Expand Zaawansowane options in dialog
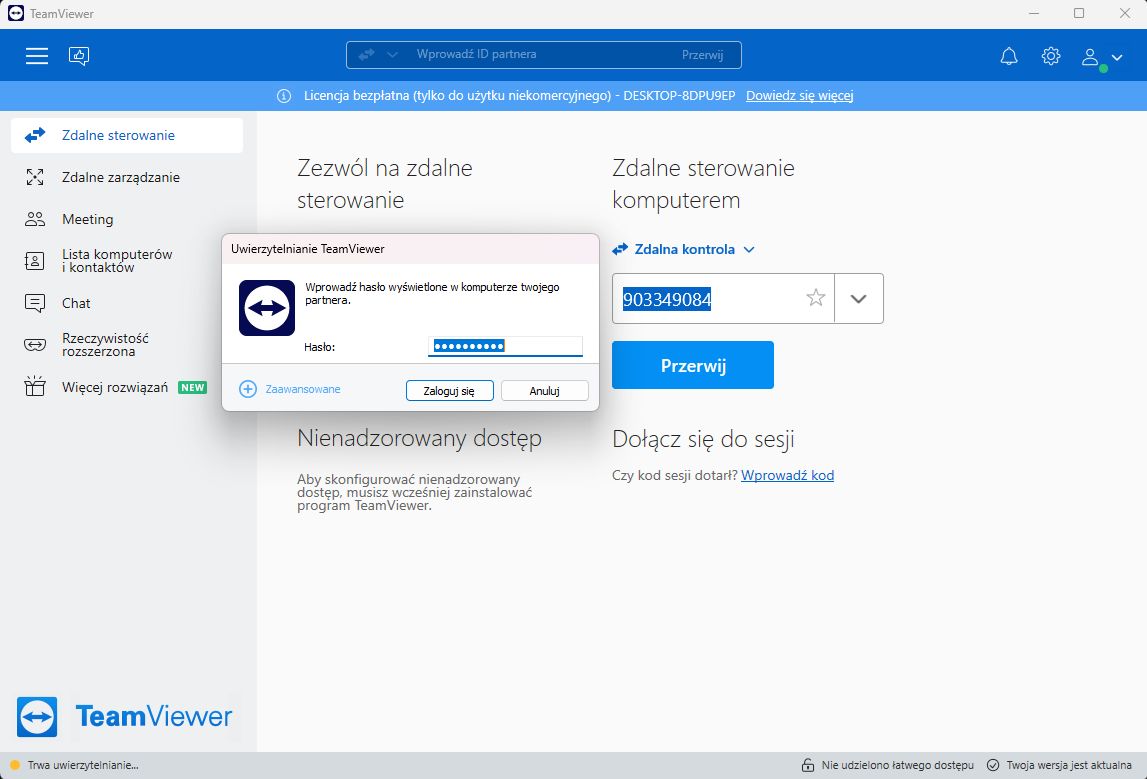The width and height of the screenshot is (1147, 779). click(290, 389)
